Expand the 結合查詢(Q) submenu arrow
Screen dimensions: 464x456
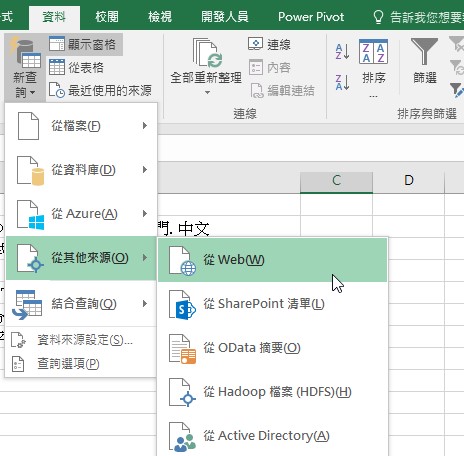[145, 303]
